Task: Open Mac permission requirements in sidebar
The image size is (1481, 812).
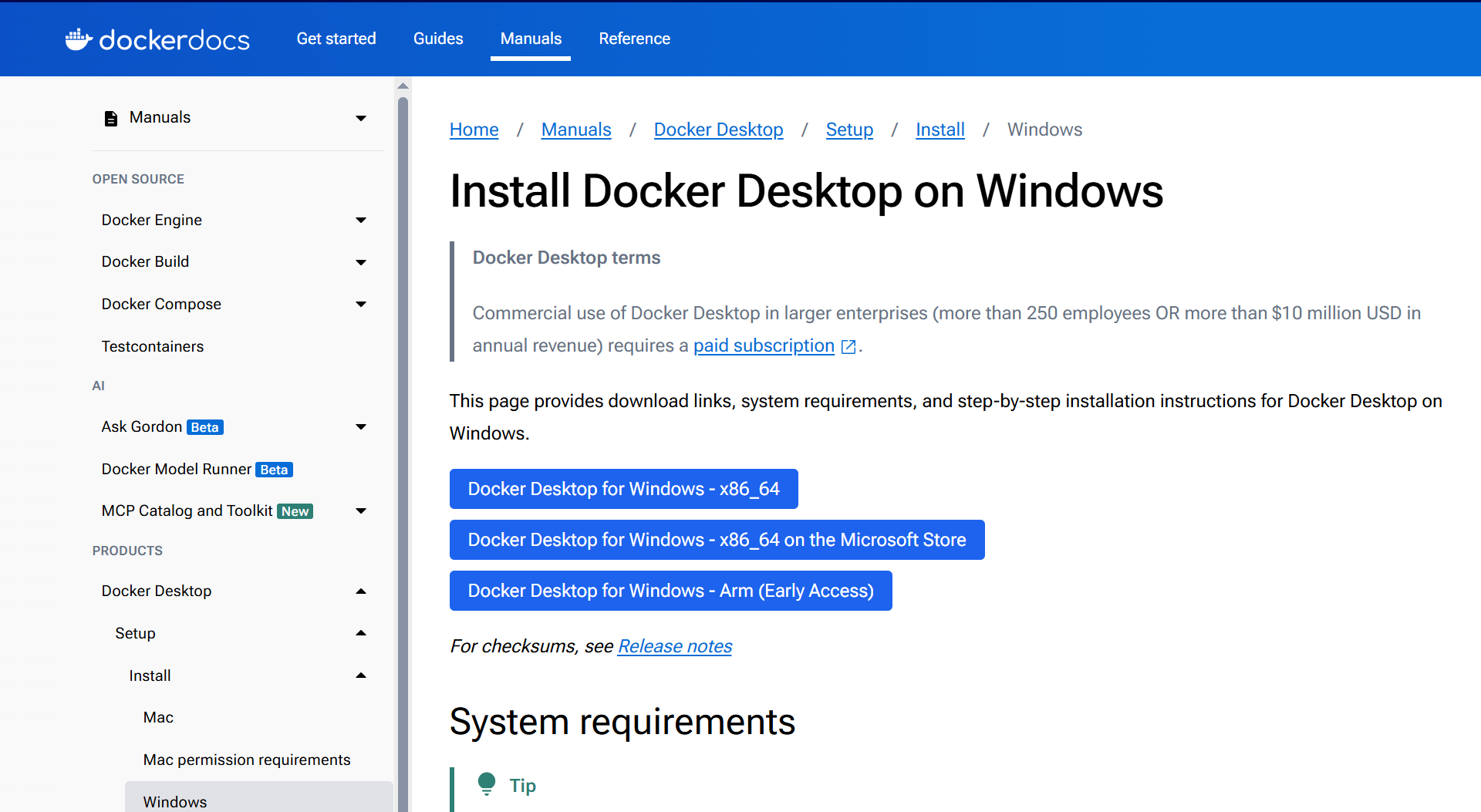Action: tap(247, 760)
